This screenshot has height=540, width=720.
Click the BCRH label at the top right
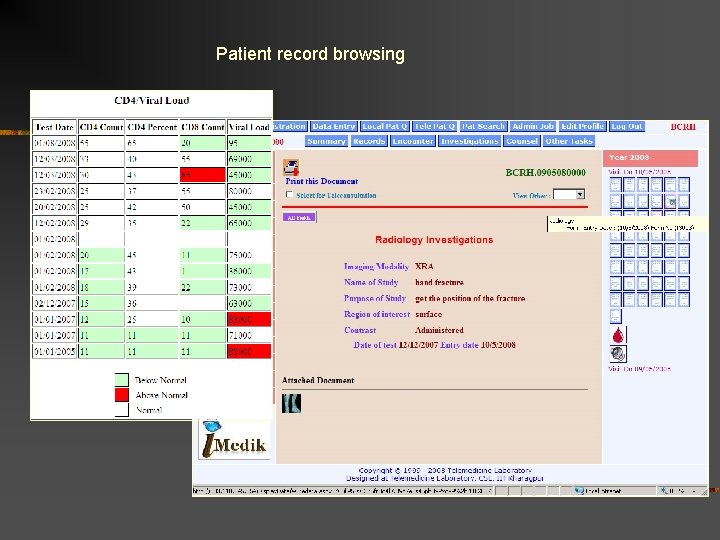tap(683, 127)
